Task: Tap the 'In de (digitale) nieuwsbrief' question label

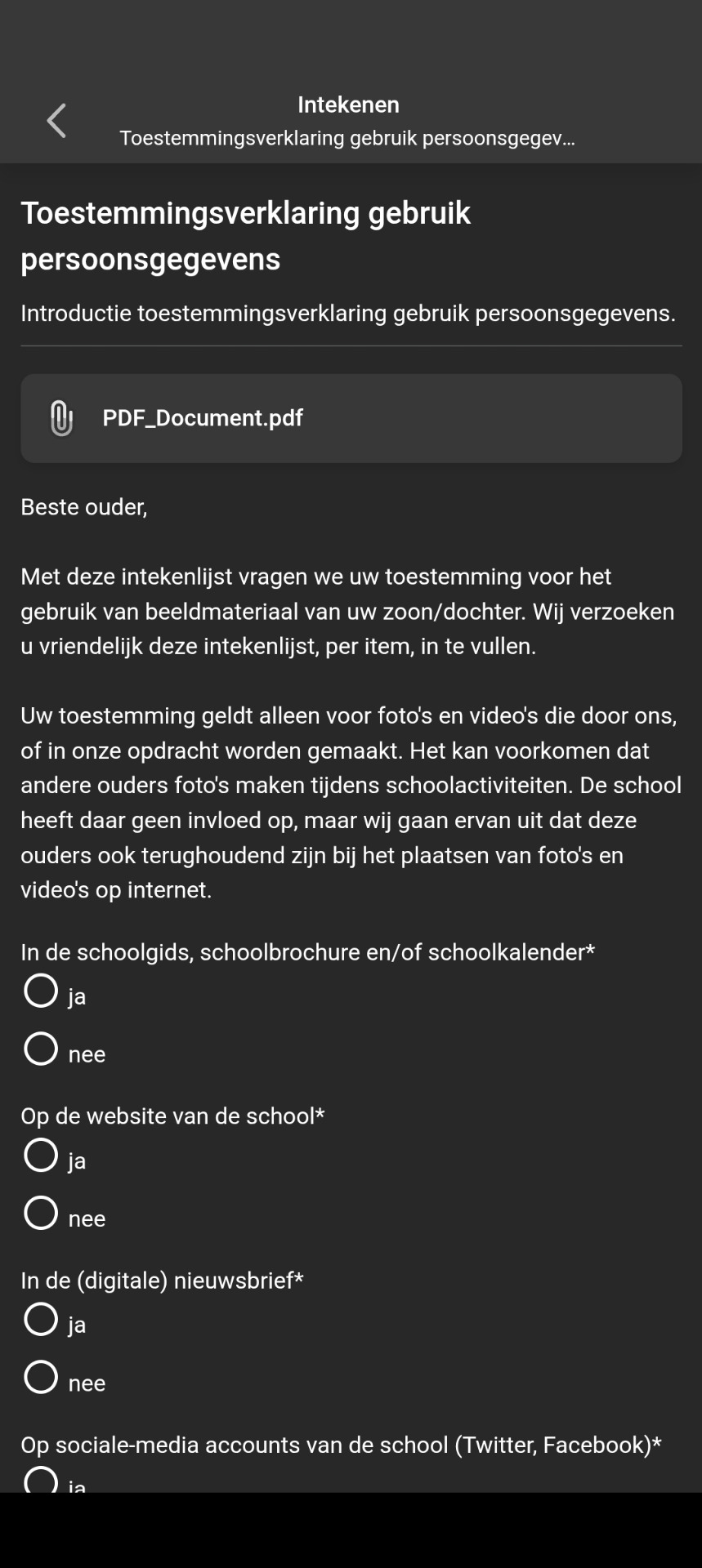Action: 162,1281
